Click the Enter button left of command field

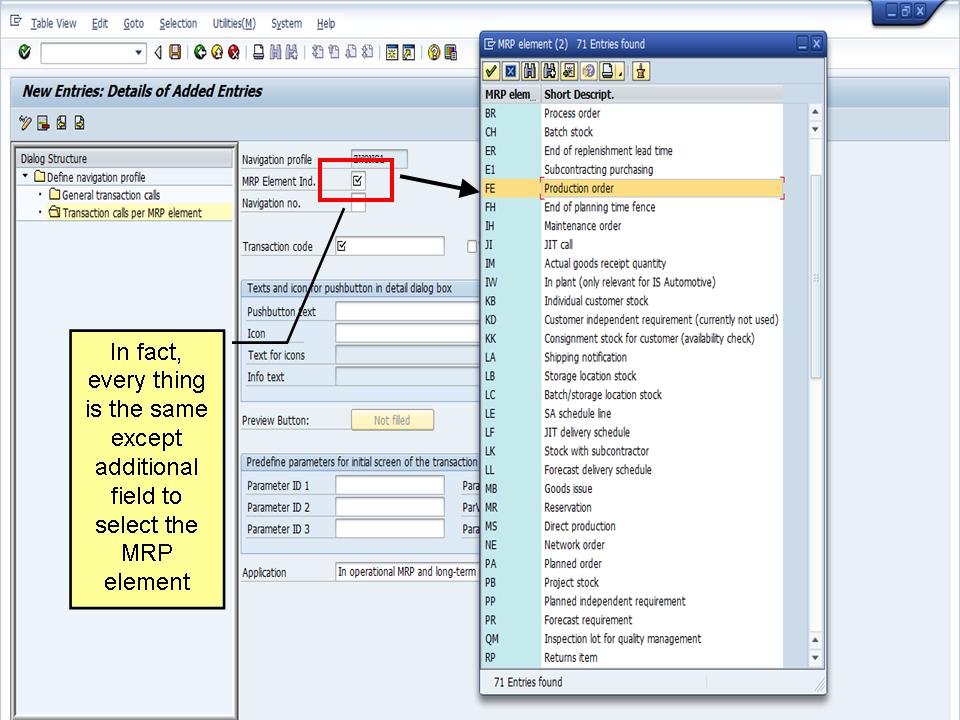coord(25,53)
